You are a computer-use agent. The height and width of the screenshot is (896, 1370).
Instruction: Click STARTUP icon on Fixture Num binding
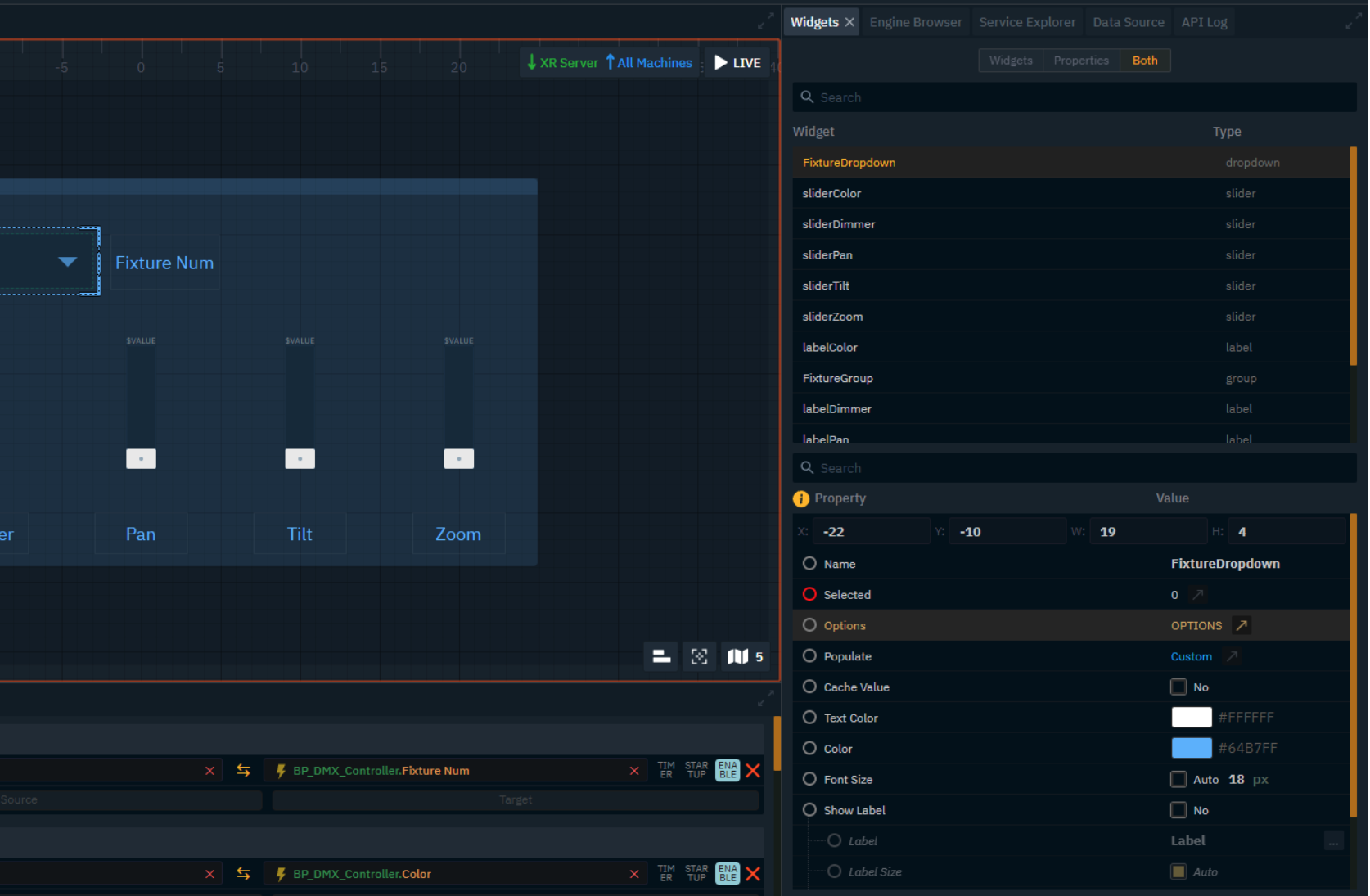[x=696, y=770]
